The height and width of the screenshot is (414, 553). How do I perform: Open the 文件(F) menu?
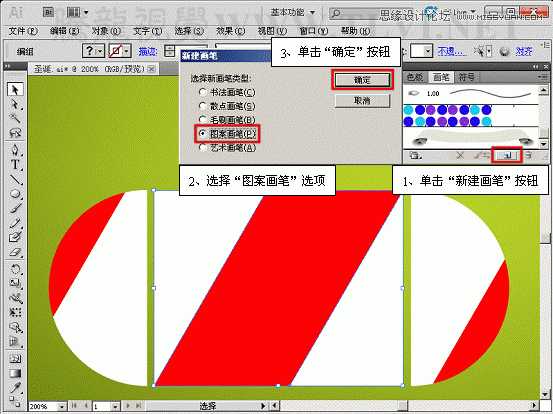(x=23, y=31)
